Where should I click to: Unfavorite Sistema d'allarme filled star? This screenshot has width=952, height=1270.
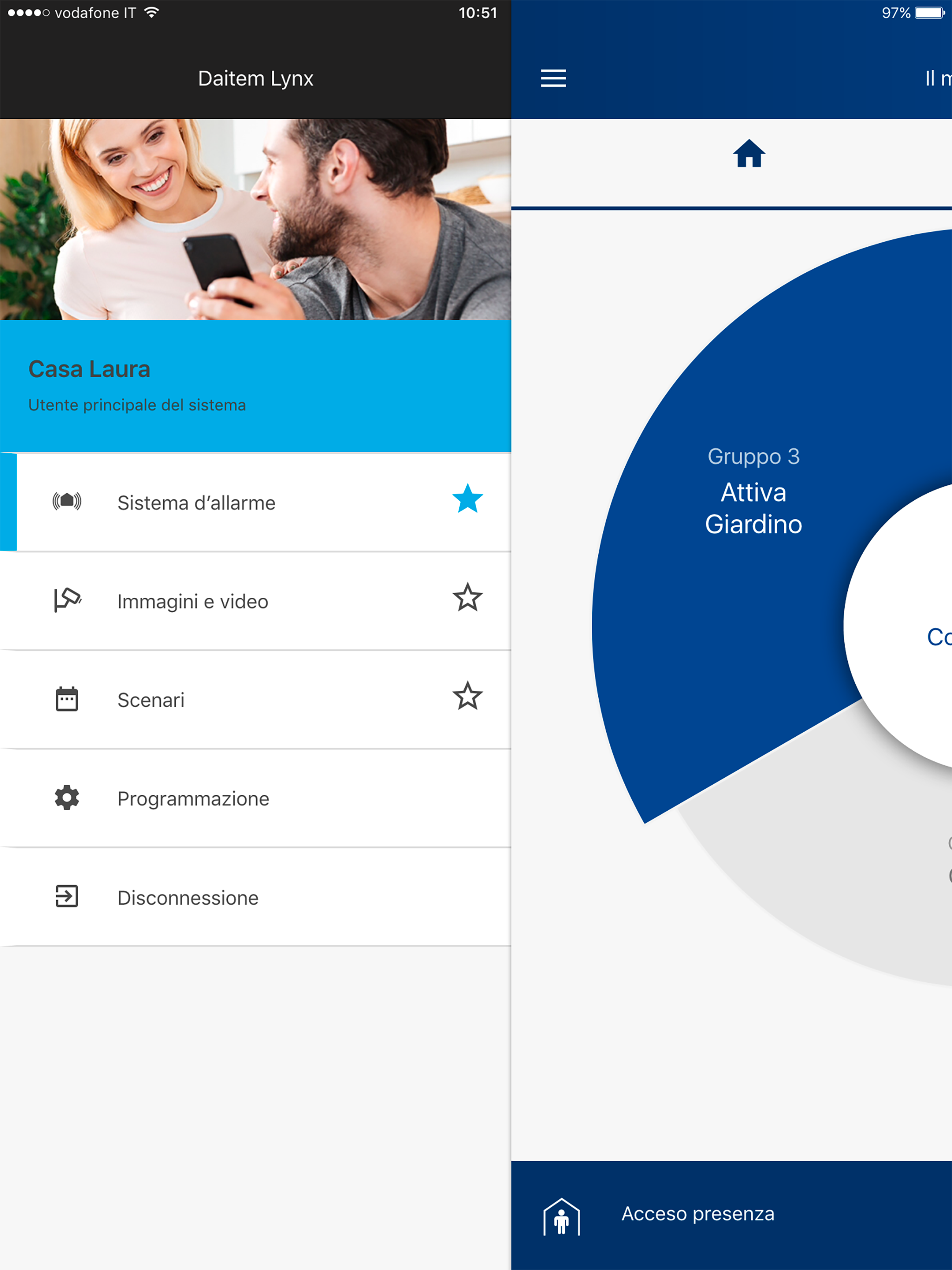click(x=467, y=499)
